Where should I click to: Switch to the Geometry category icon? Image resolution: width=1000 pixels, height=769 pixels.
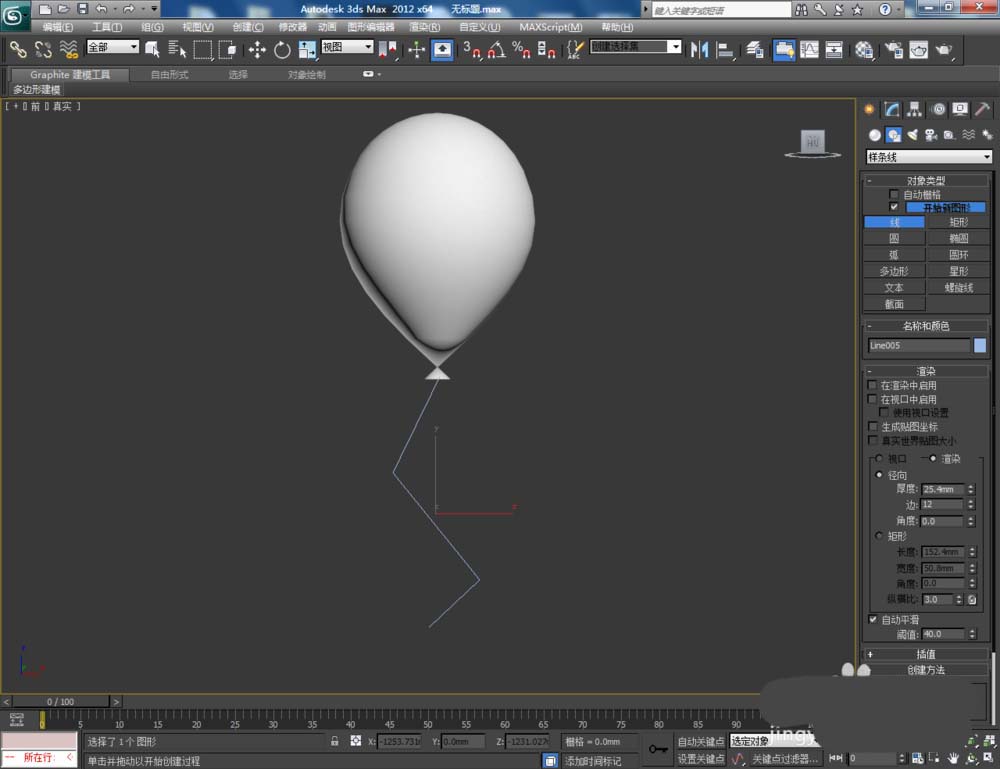[x=875, y=135]
